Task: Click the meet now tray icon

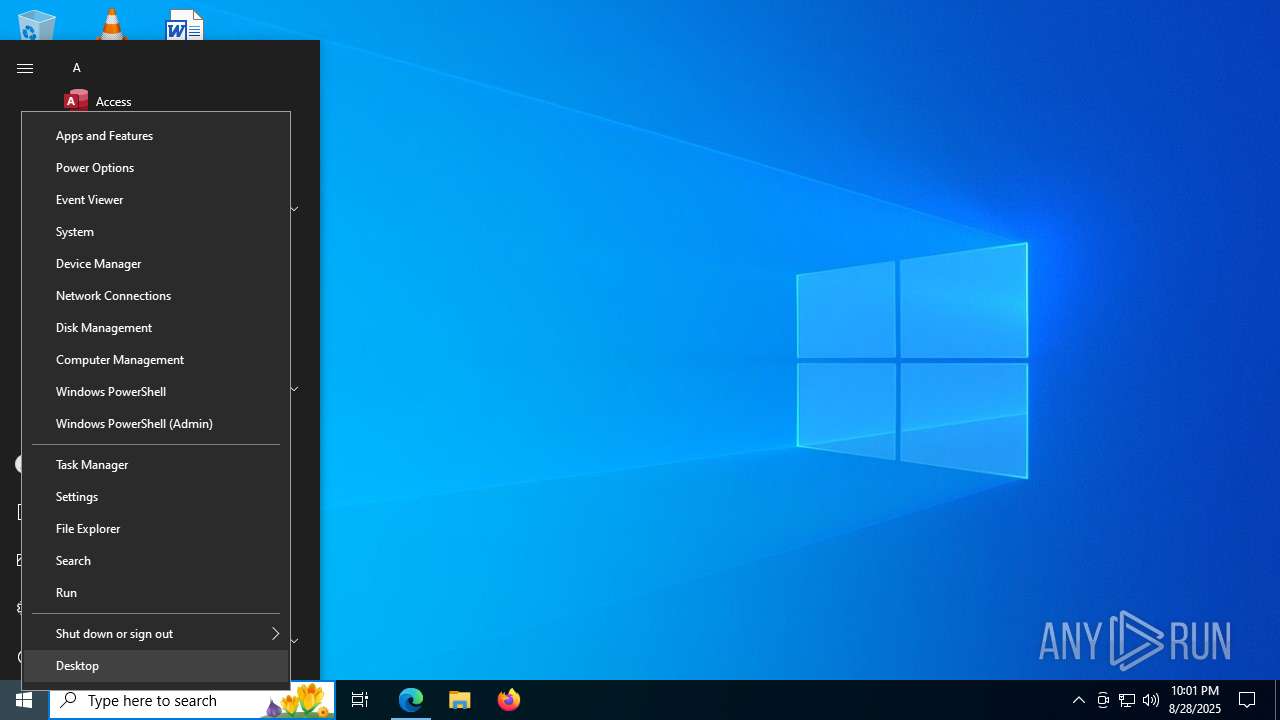Action: pyautogui.click(x=1103, y=700)
